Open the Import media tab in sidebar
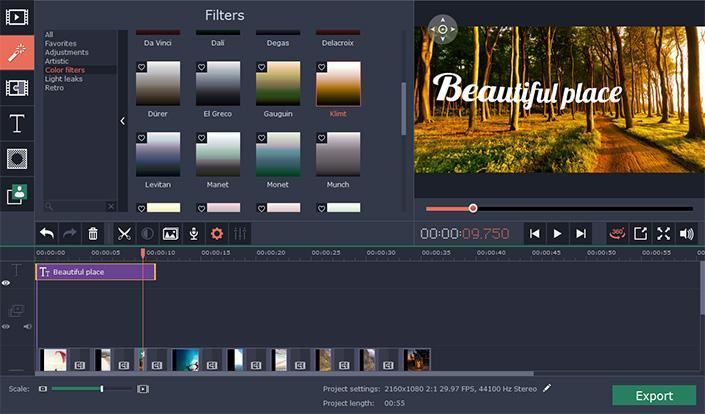 [16, 17]
